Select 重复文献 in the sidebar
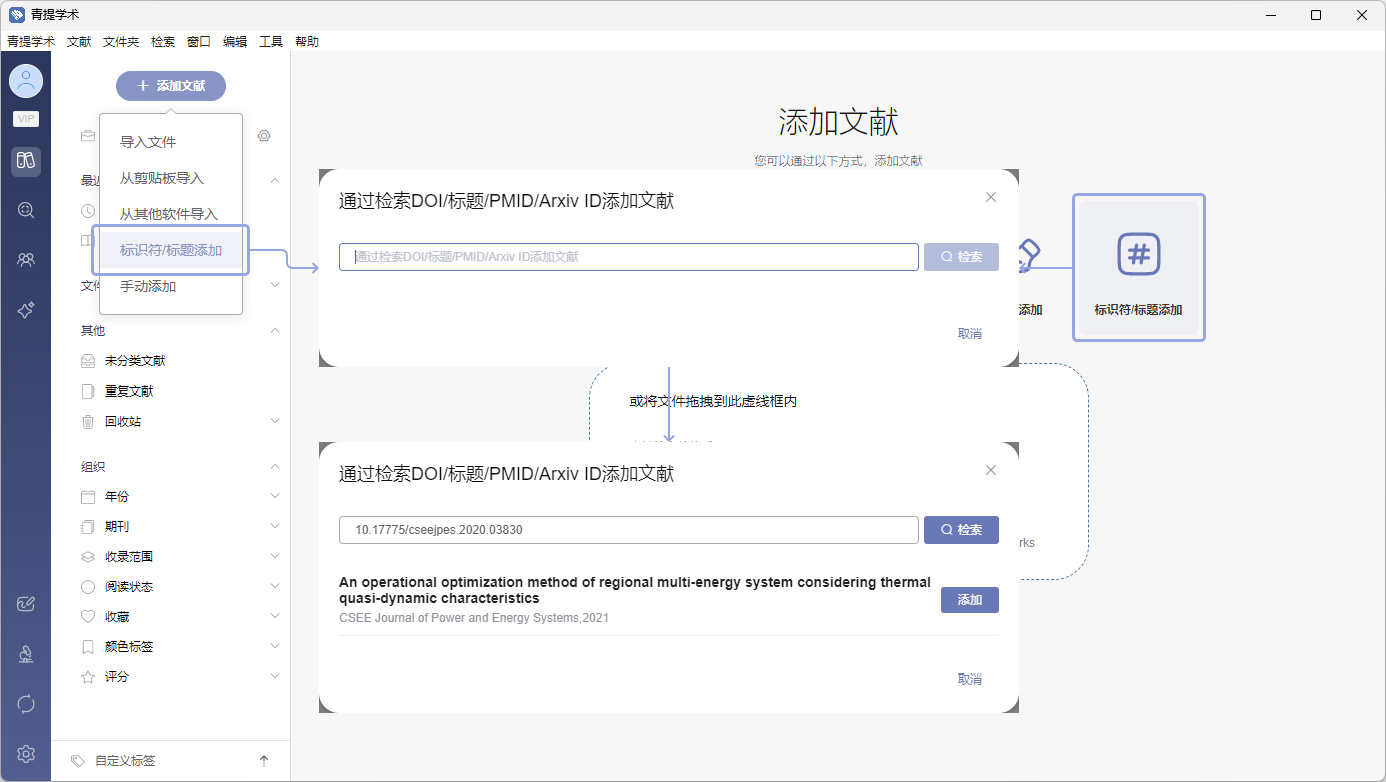 click(129, 391)
